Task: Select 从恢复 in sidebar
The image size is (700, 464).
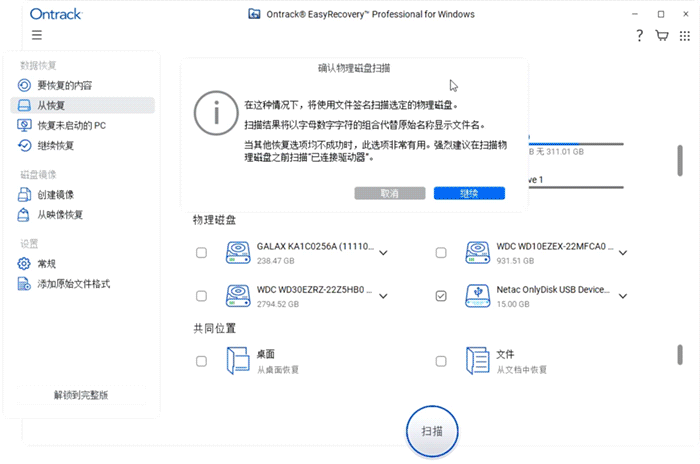Action: click(83, 105)
